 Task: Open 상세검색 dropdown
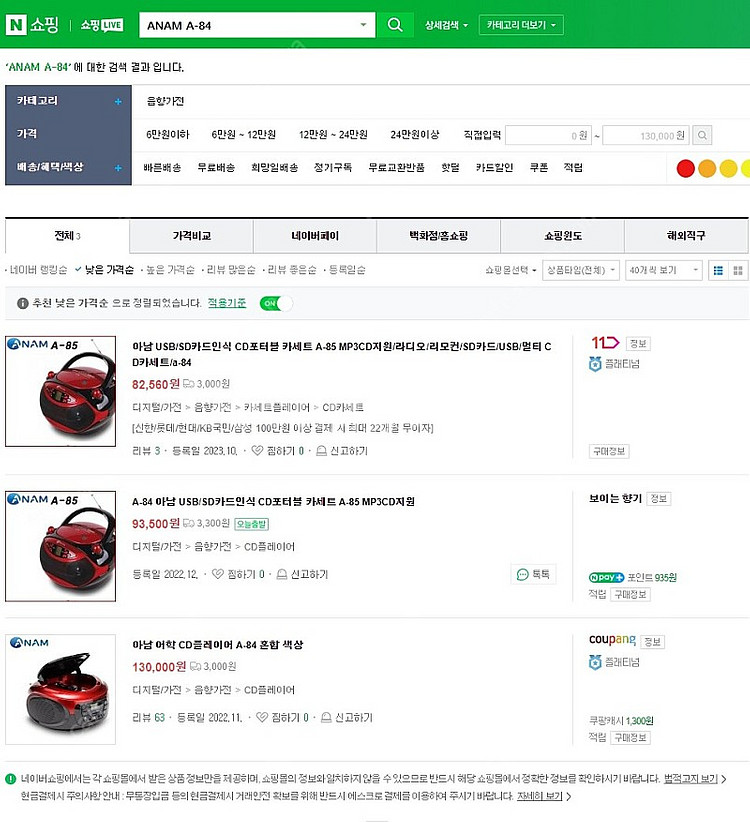pyautogui.click(x=447, y=25)
